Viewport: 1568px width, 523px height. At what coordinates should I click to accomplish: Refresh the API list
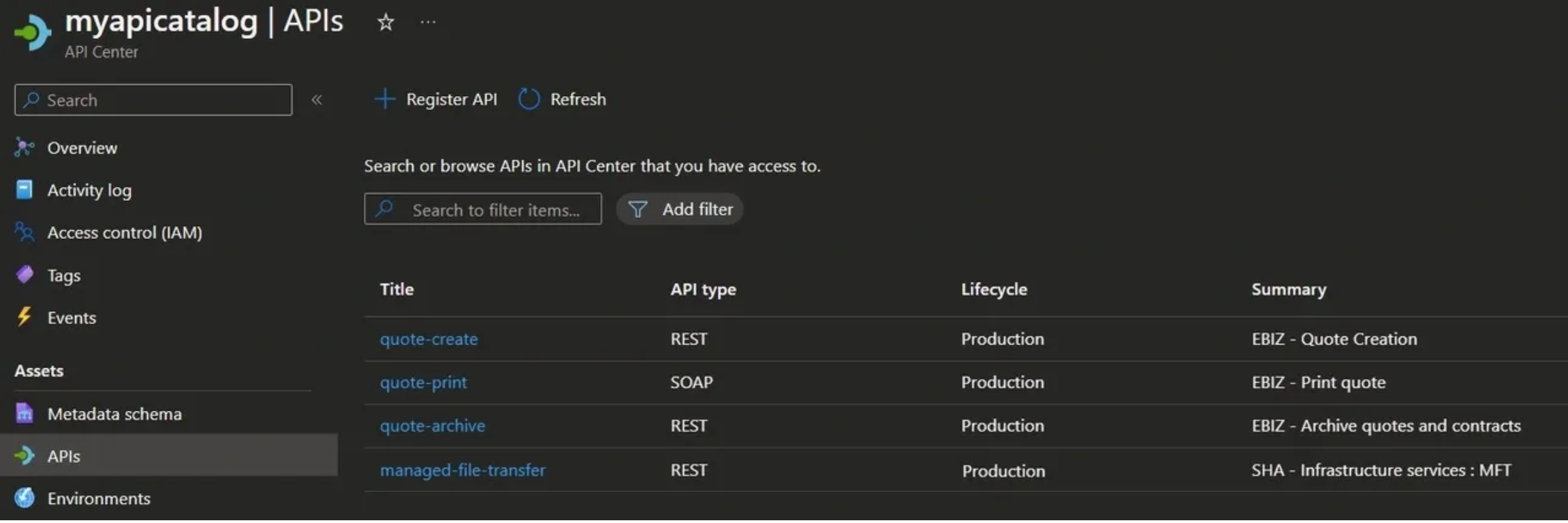pos(563,99)
